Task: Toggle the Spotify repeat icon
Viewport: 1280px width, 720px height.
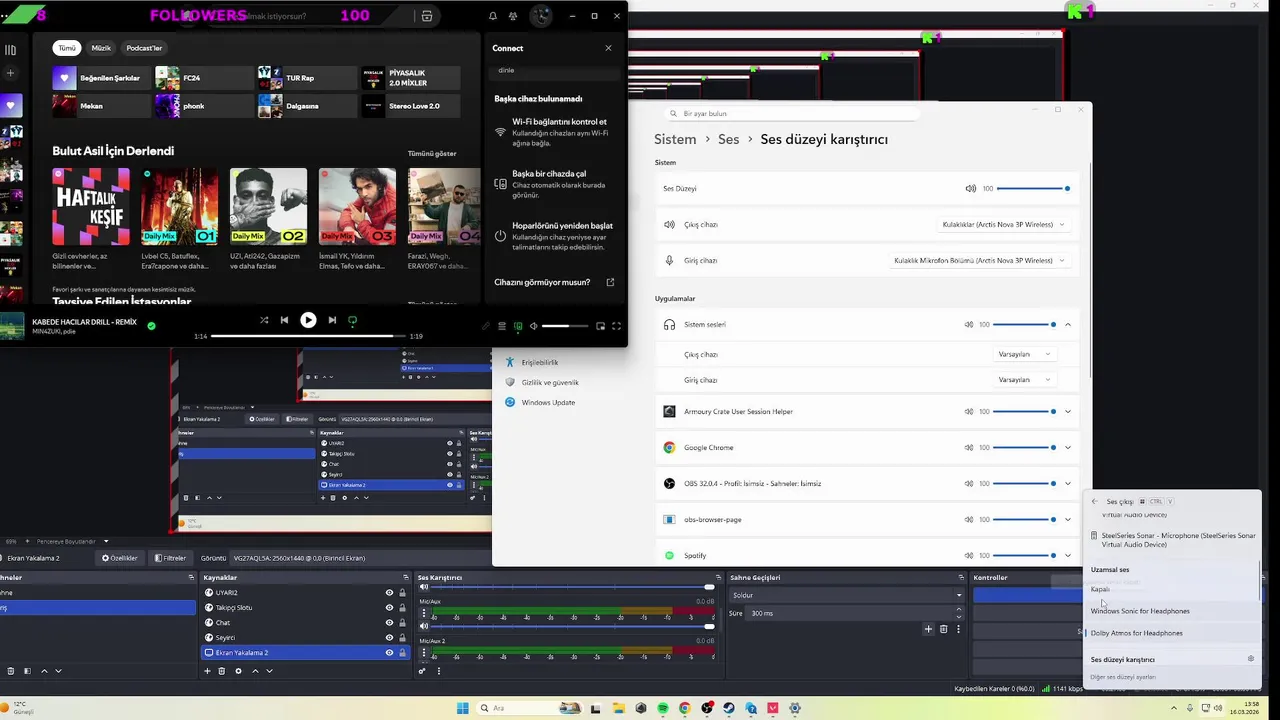Action: click(x=352, y=320)
